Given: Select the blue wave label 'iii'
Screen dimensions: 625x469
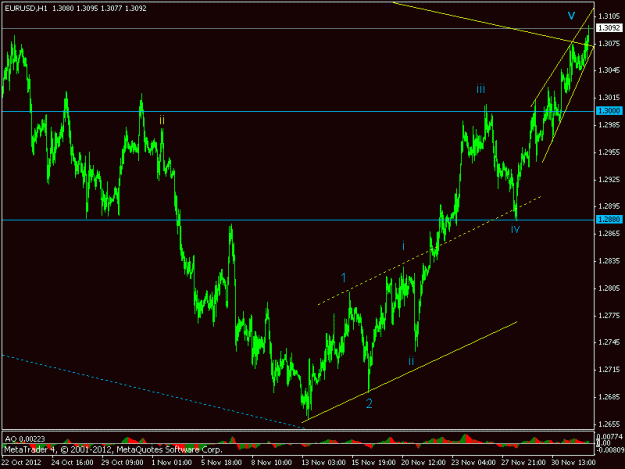Looking at the screenshot, I should pyautogui.click(x=481, y=89).
